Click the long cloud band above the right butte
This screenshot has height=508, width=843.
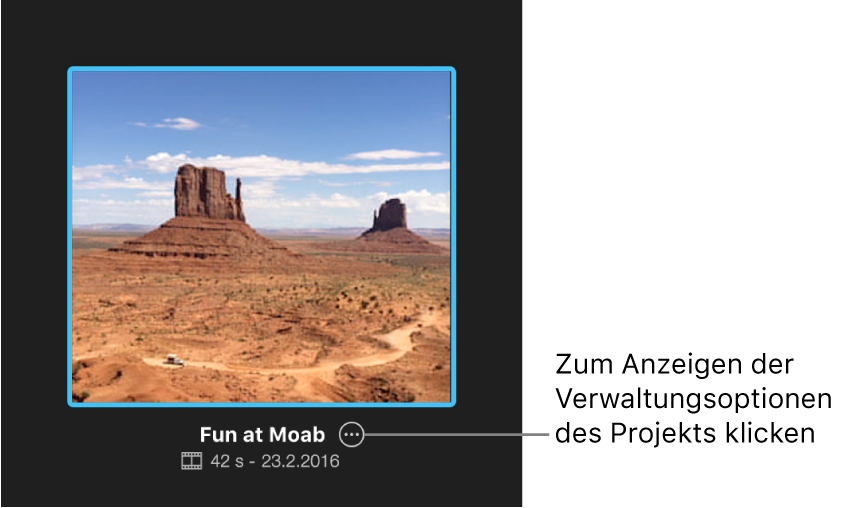pos(392,155)
